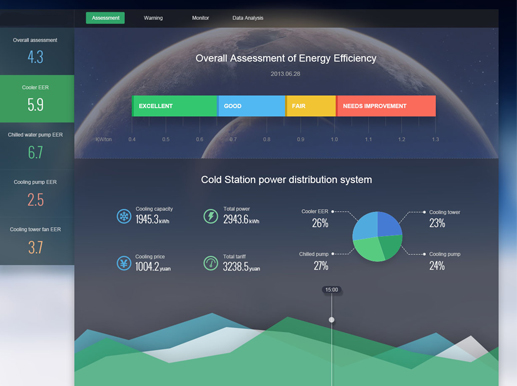517x386 pixels.
Task: Switch to the Monitor tab
Action: pyautogui.click(x=200, y=18)
